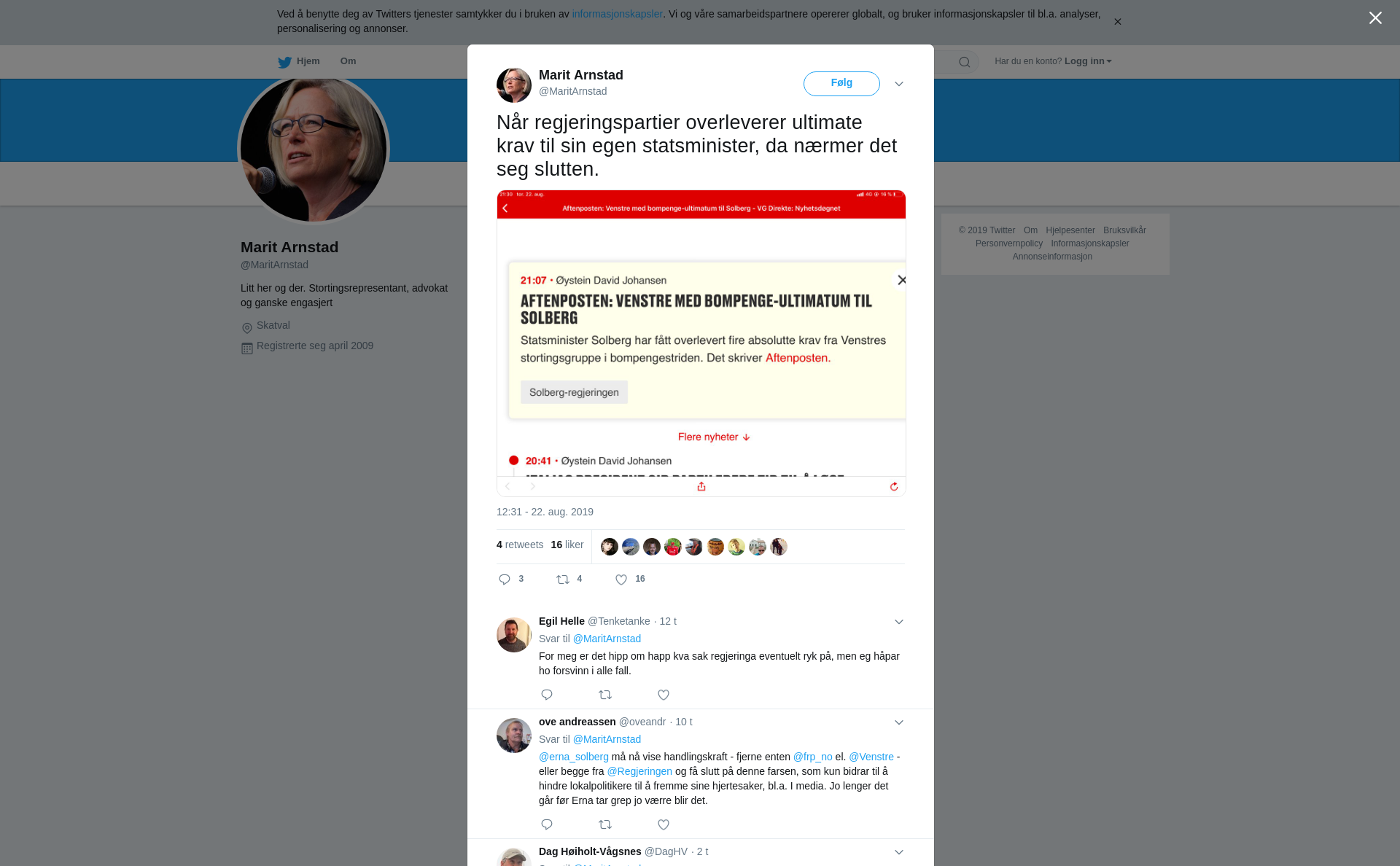Open the Om menu item
The image size is (1400, 866).
point(348,61)
